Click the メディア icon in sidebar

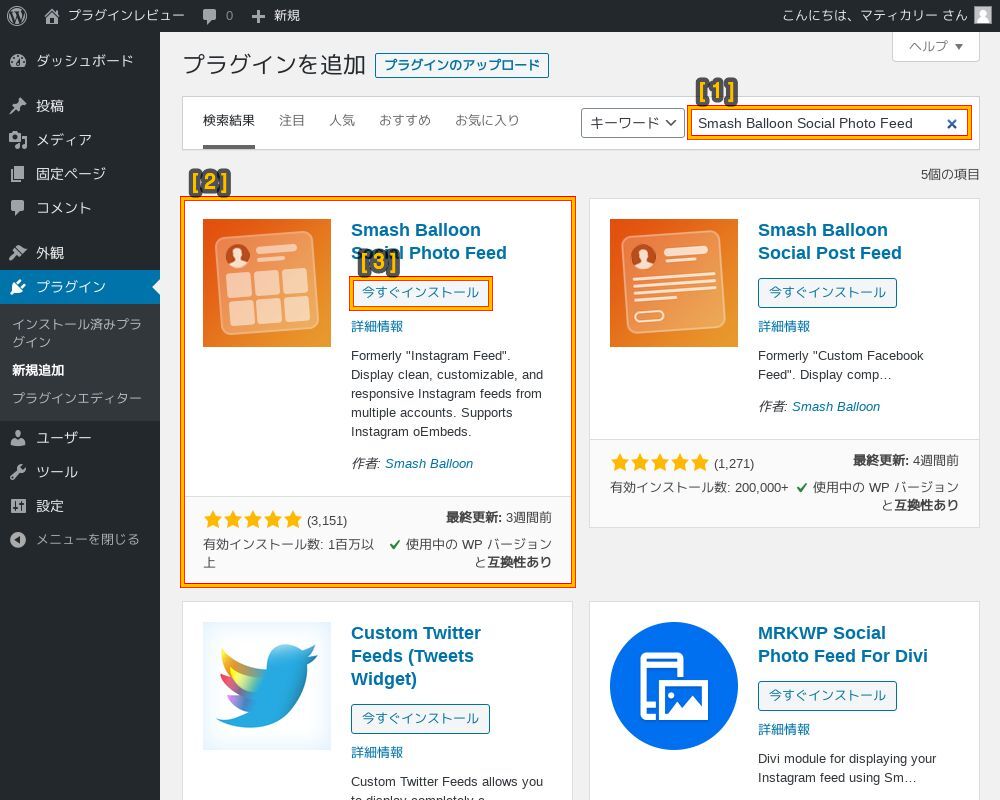(18, 140)
